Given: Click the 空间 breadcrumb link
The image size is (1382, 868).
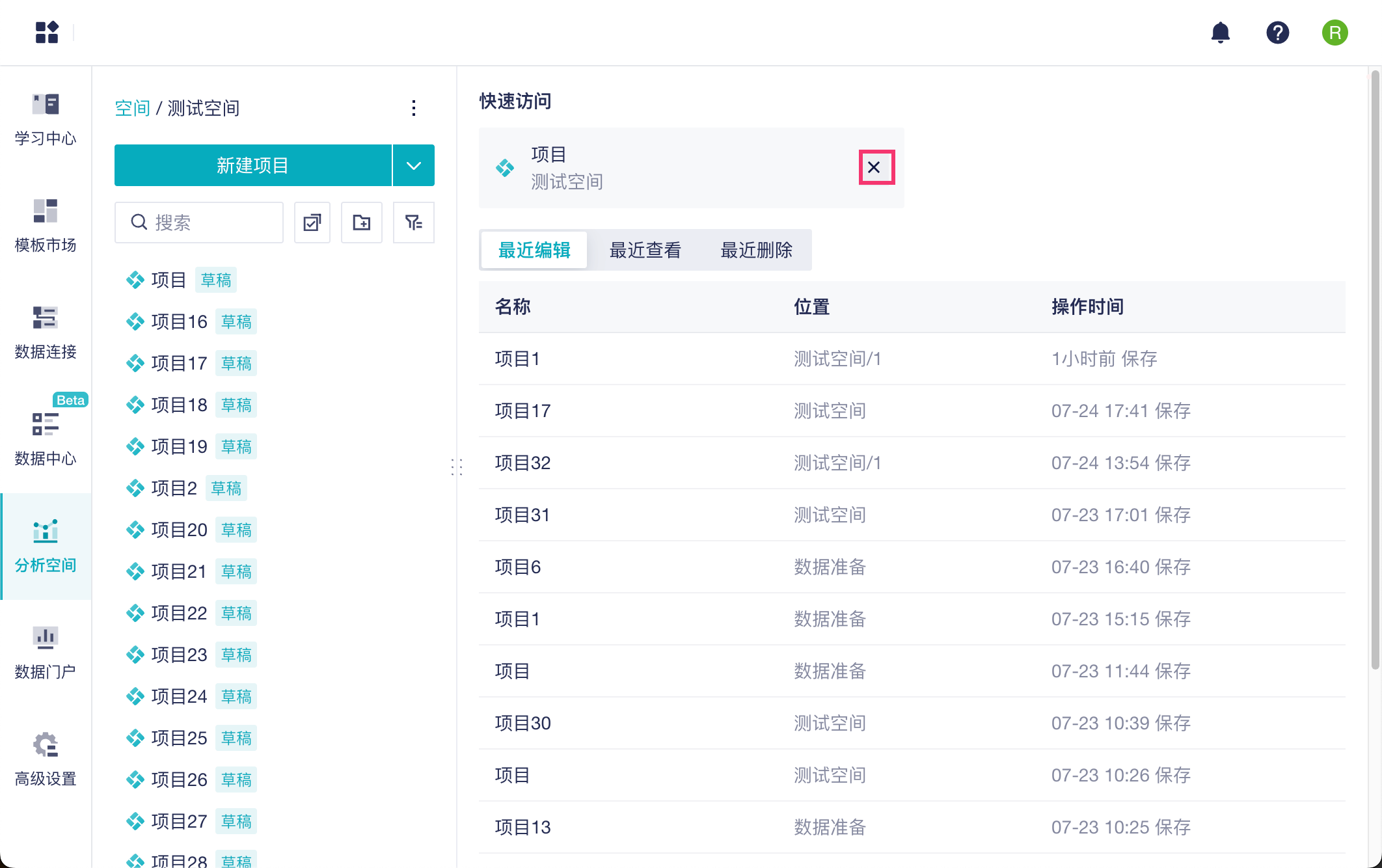Looking at the screenshot, I should pos(132,108).
